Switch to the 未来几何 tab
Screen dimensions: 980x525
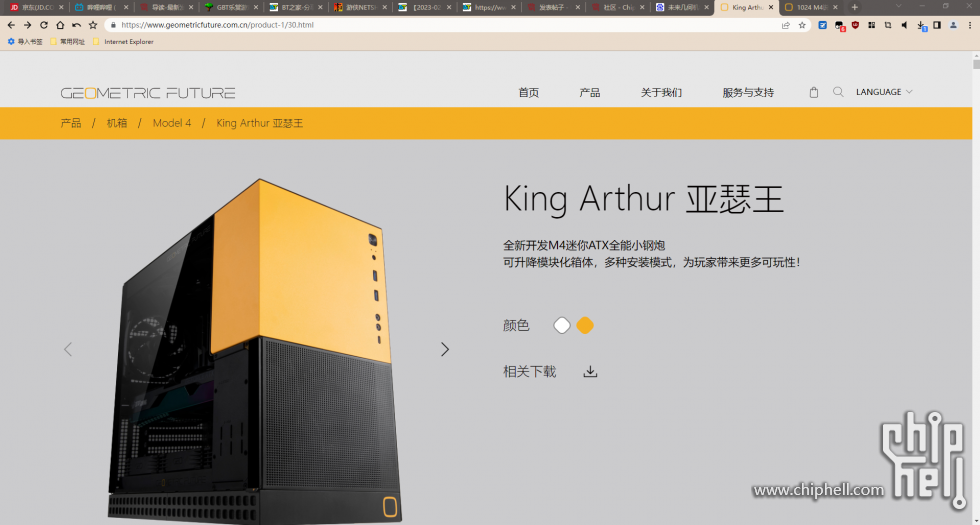click(680, 8)
